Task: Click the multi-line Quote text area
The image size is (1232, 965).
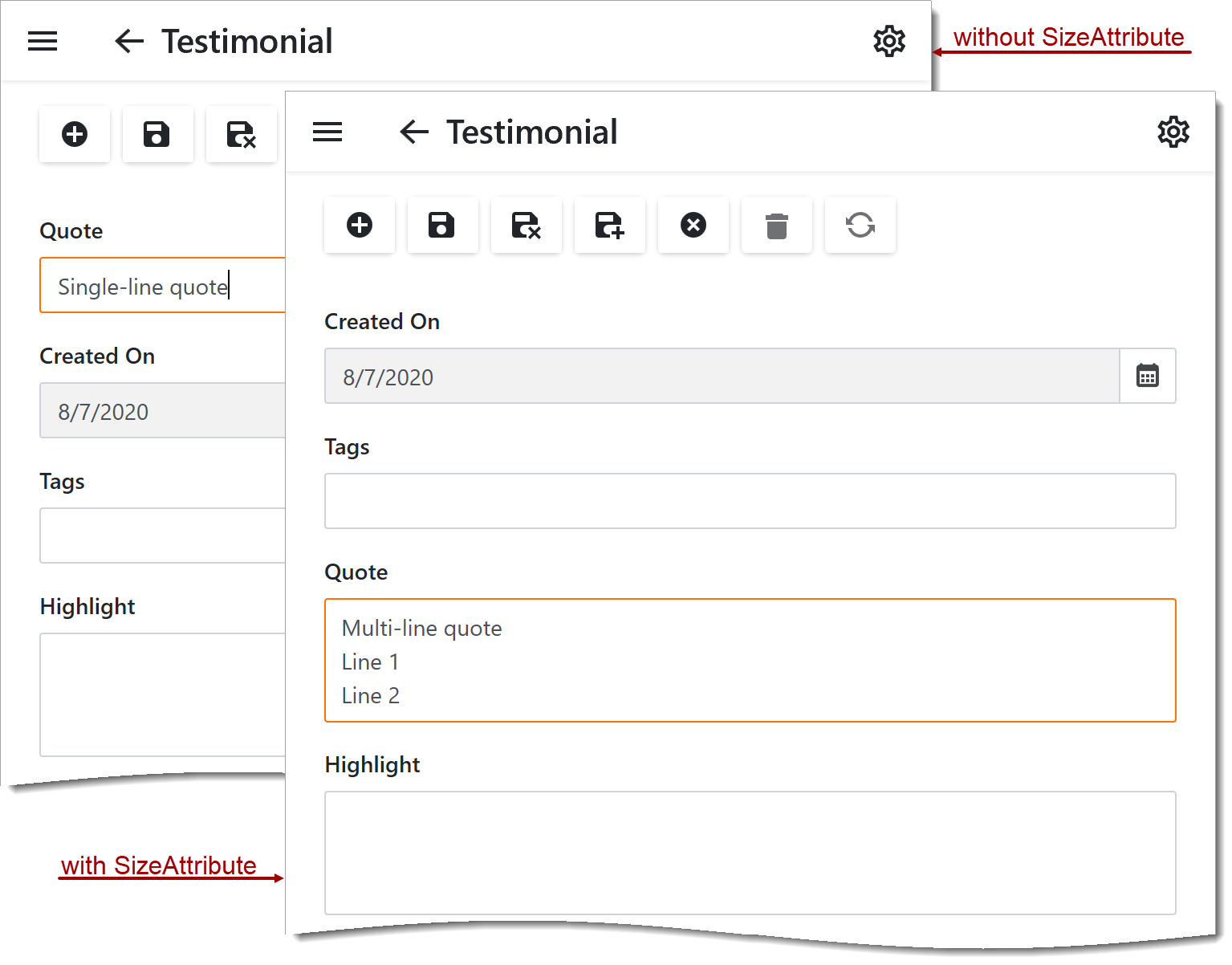Action: click(750, 660)
